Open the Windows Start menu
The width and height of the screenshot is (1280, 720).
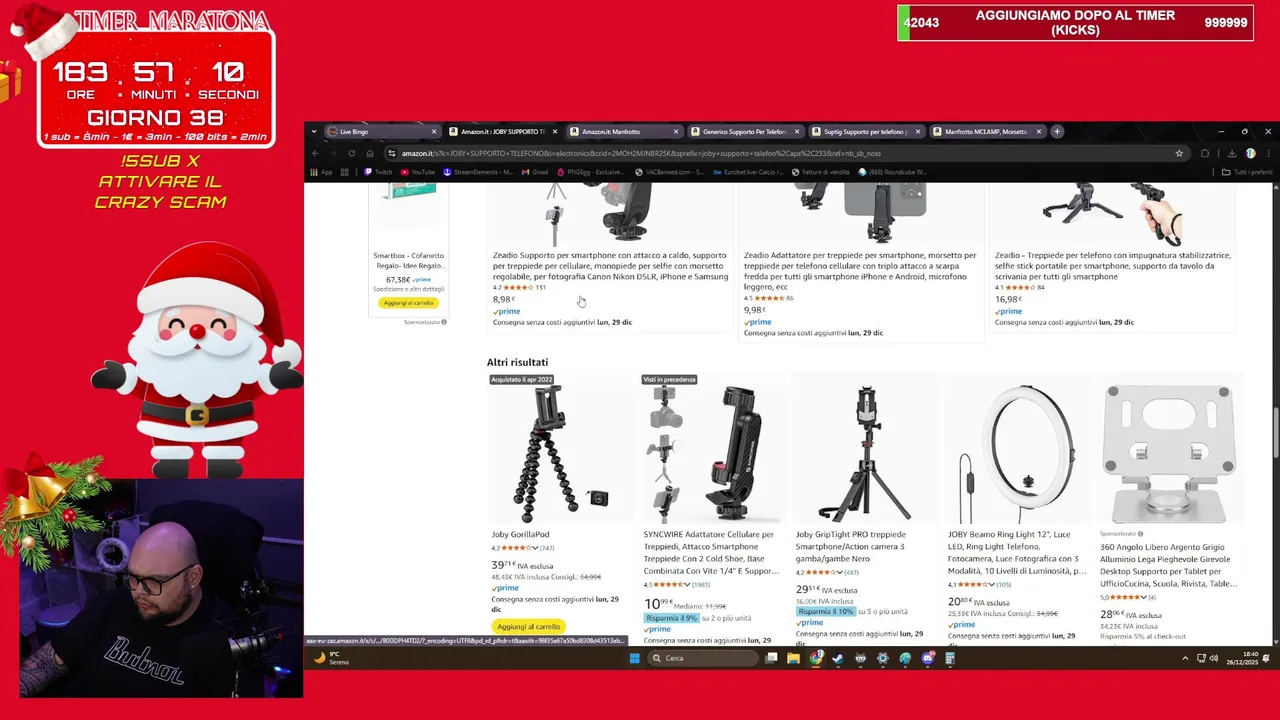634,658
